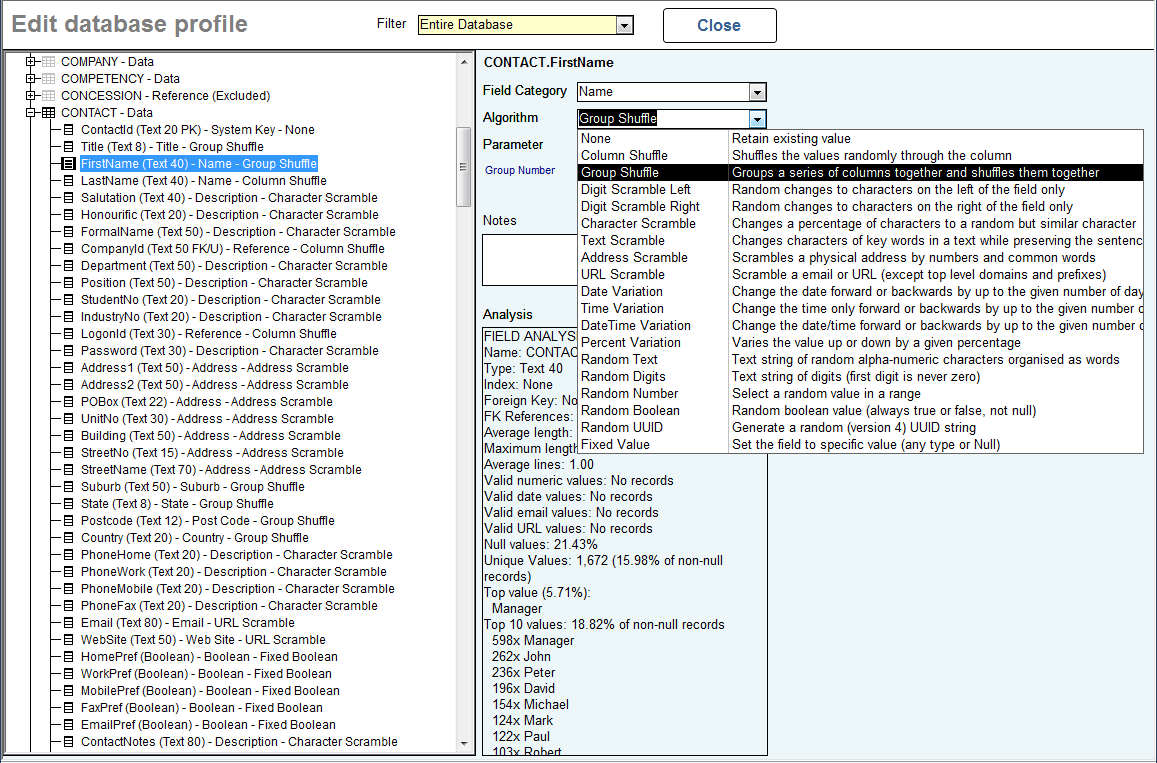Select PhoneMobile (Text 20) tree row
The width and height of the screenshot is (1157, 763).
point(238,589)
